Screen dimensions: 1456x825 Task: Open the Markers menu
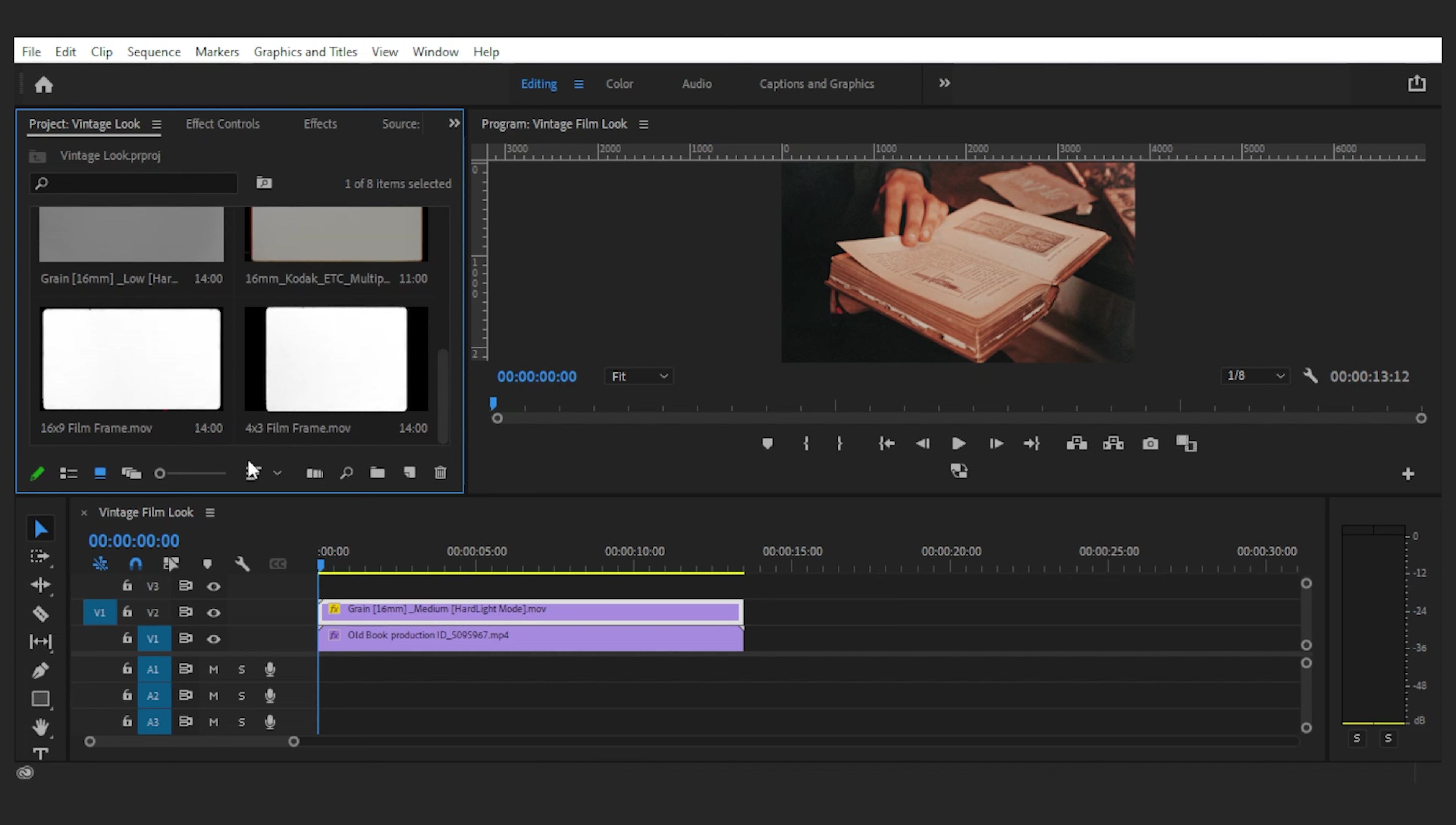click(217, 52)
